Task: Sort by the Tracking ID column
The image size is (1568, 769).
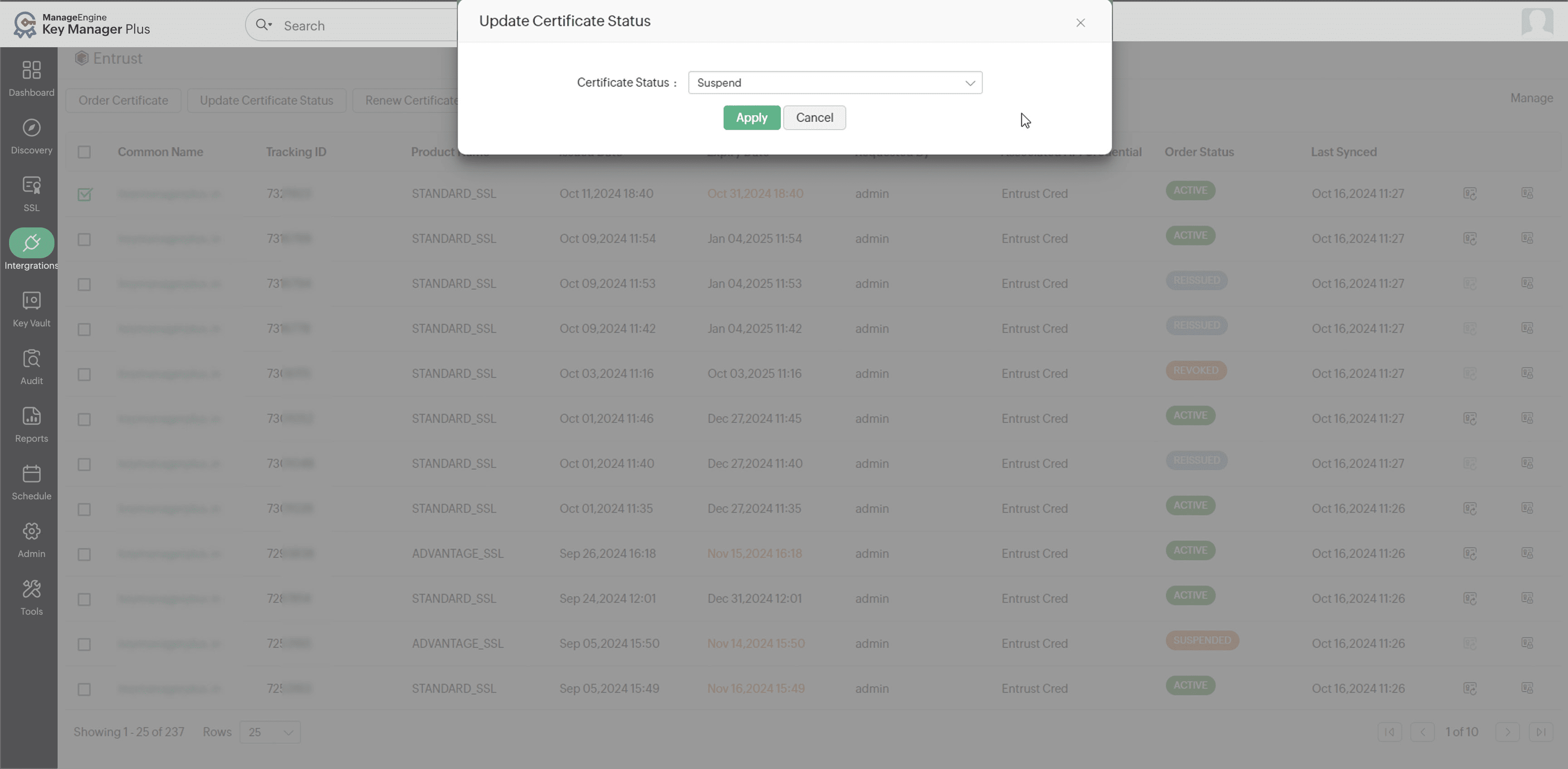Action: pos(296,152)
